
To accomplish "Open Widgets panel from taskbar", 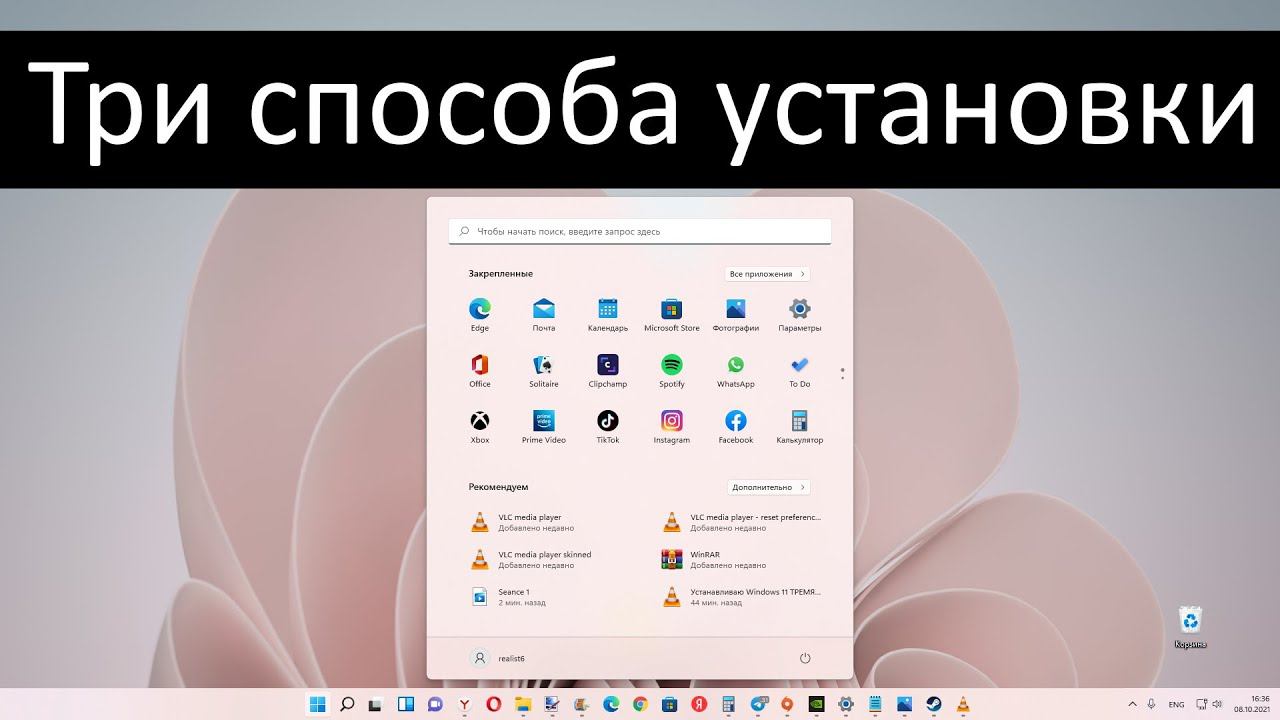I will (x=406, y=704).
